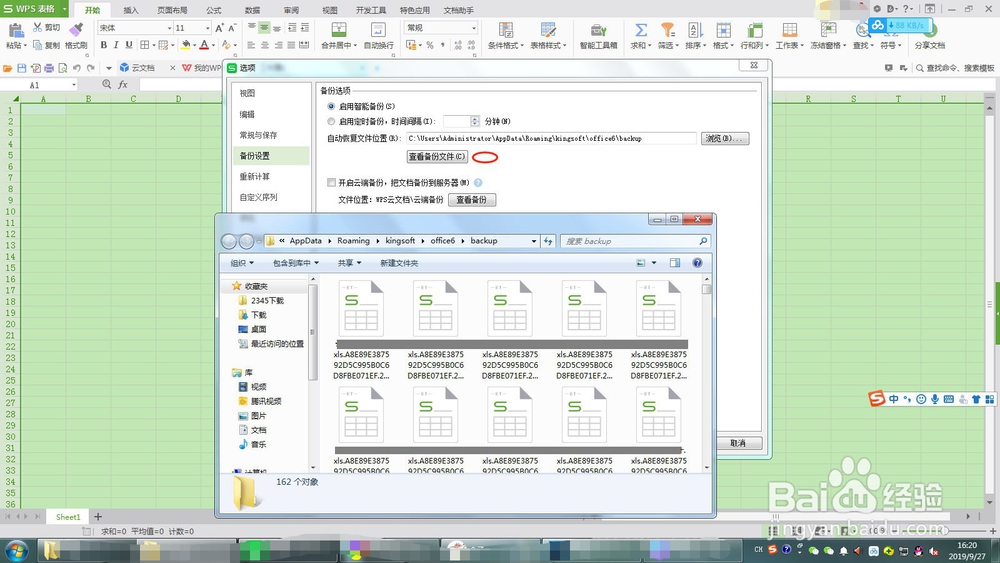Expand the Name Box A1 dropdown

(74, 85)
